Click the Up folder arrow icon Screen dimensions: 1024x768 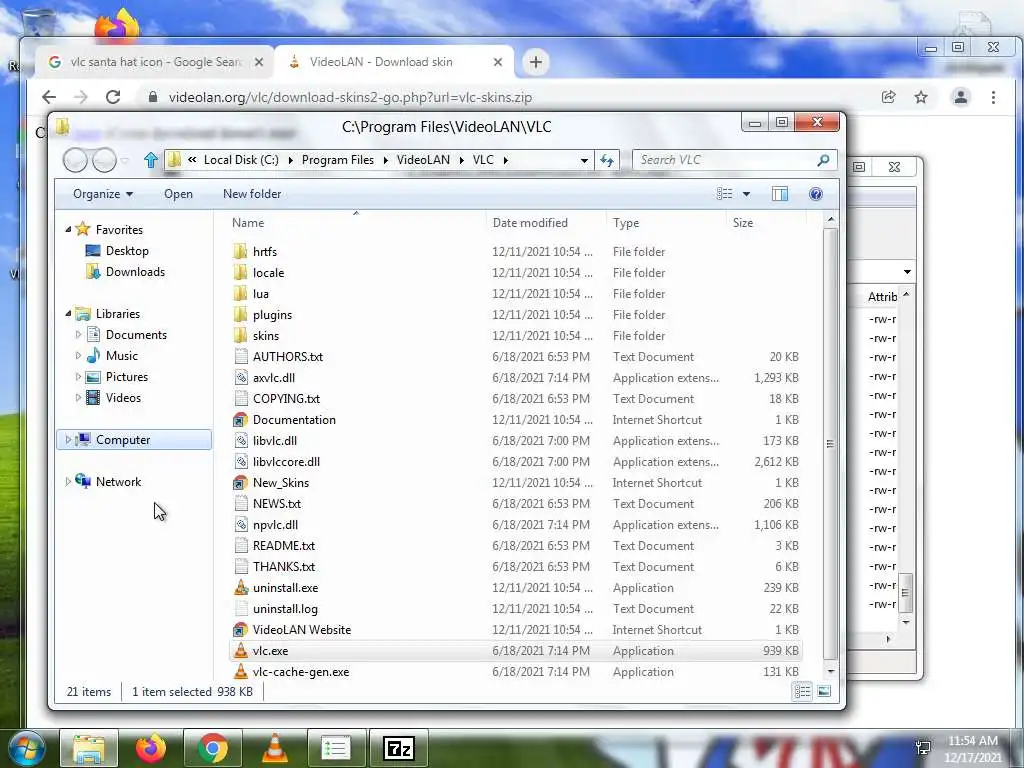click(x=151, y=160)
